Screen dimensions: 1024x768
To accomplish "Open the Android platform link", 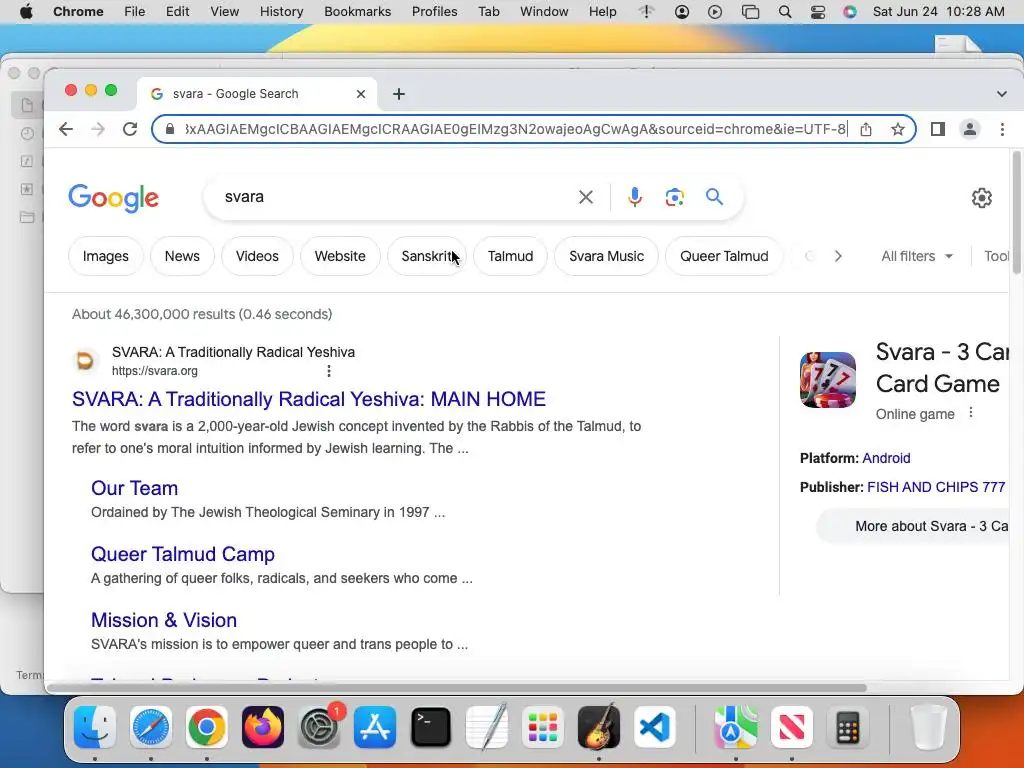I will tap(886, 458).
